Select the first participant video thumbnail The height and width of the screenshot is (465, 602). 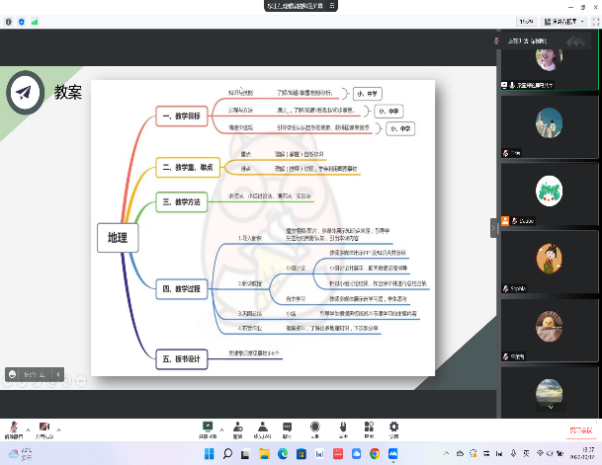pos(548,58)
